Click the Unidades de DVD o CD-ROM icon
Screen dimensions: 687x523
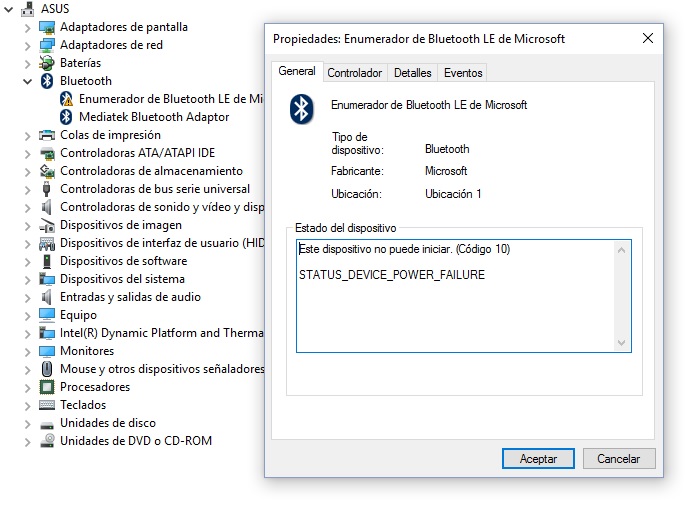(x=46, y=441)
